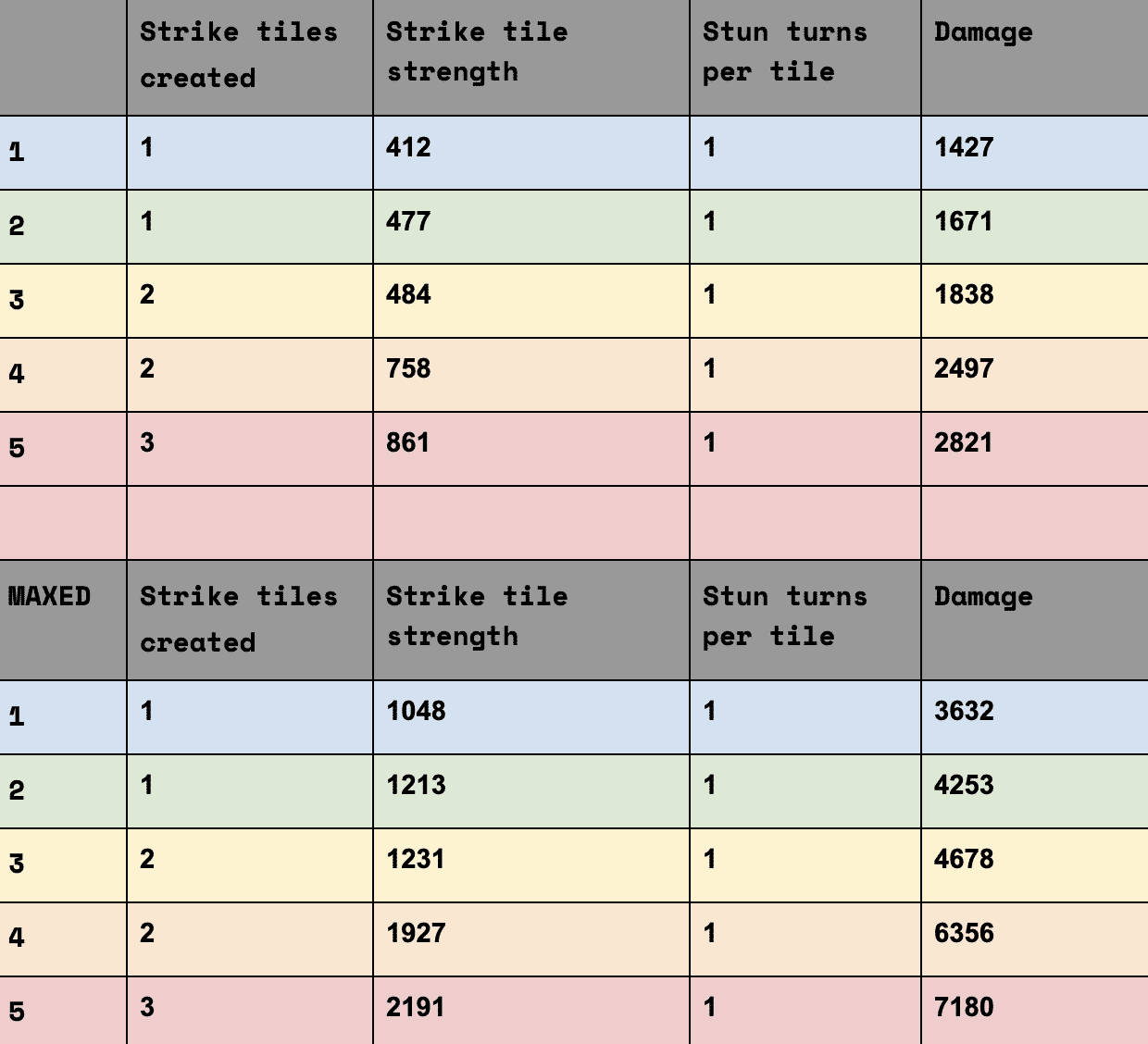The width and height of the screenshot is (1148, 1044).
Task: Select the maxed strength value 1048
Action: [531, 717]
